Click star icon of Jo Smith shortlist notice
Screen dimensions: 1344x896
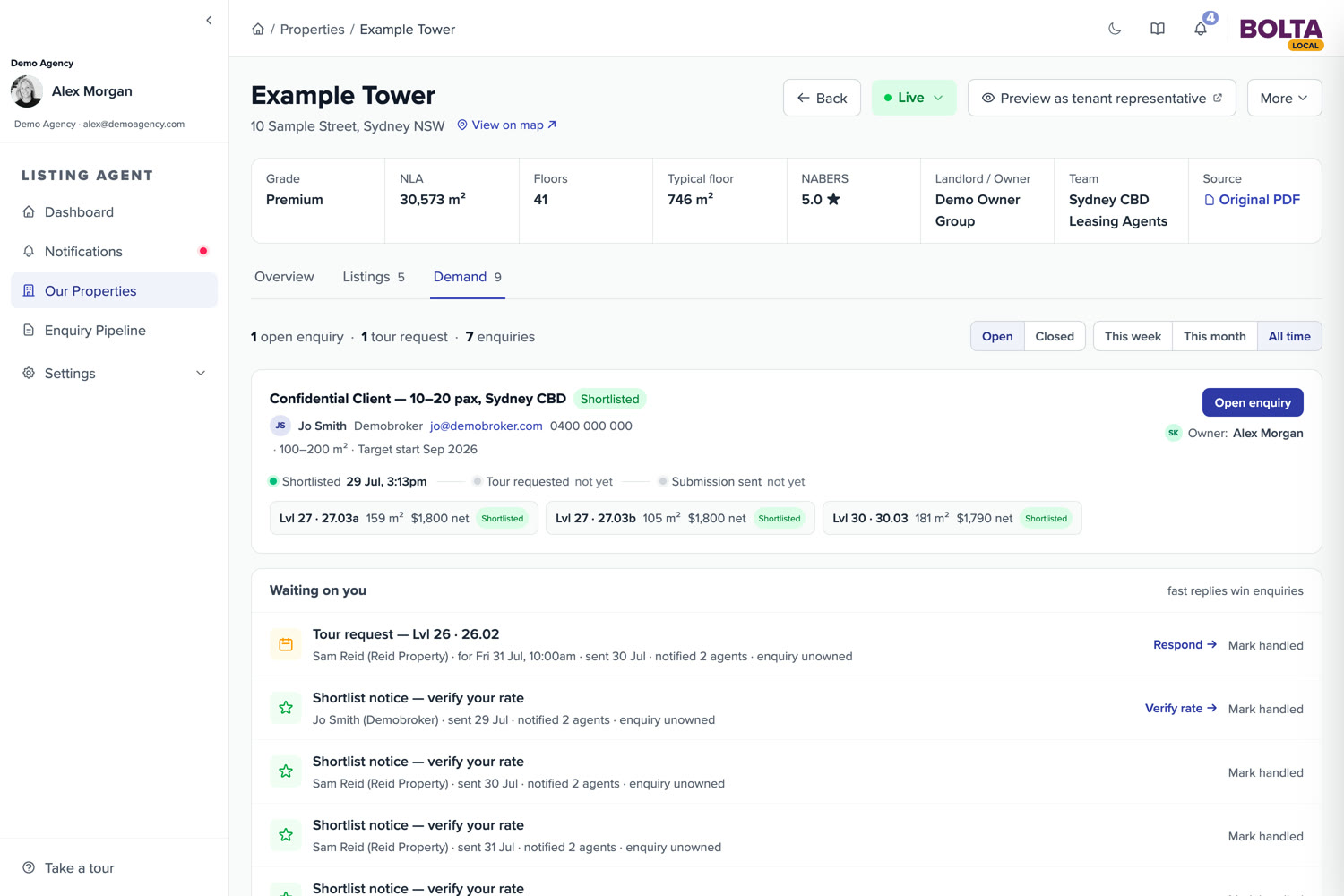click(286, 708)
